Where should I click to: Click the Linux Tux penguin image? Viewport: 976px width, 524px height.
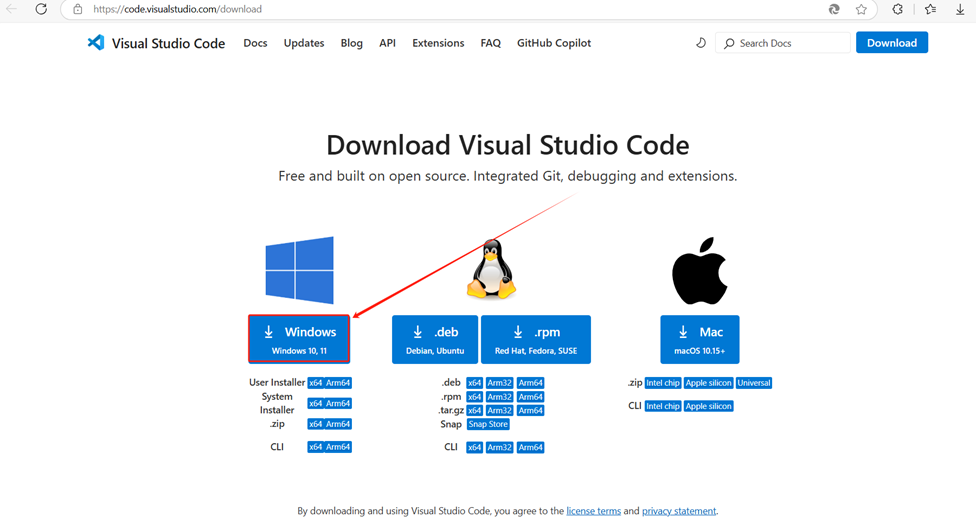click(x=491, y=270)
